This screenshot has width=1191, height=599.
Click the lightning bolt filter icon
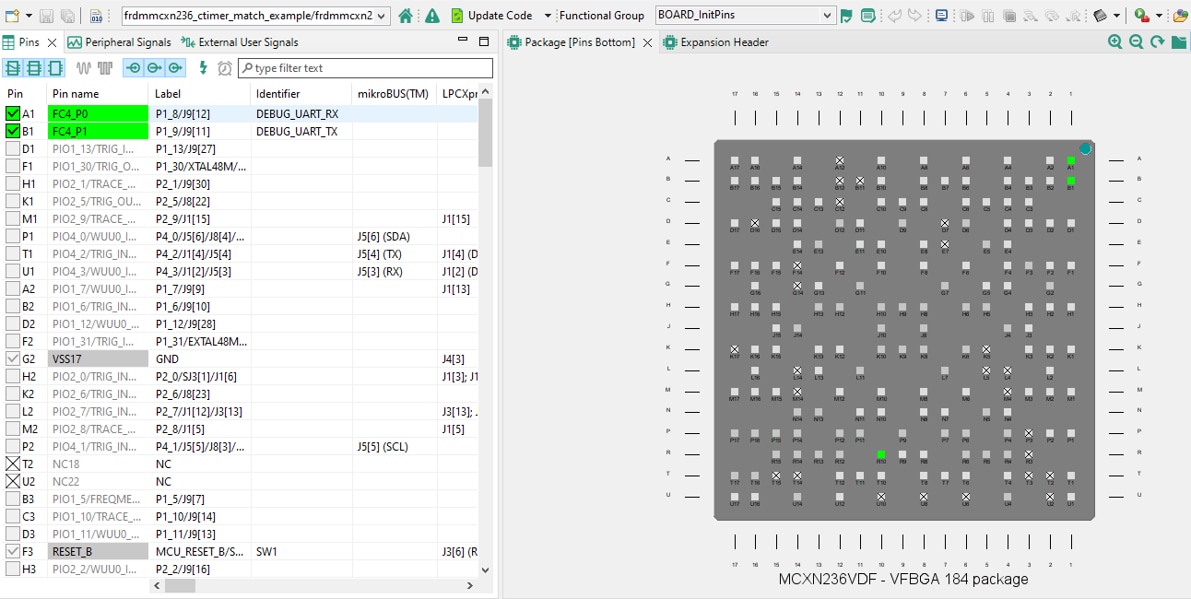click(203, 68)
